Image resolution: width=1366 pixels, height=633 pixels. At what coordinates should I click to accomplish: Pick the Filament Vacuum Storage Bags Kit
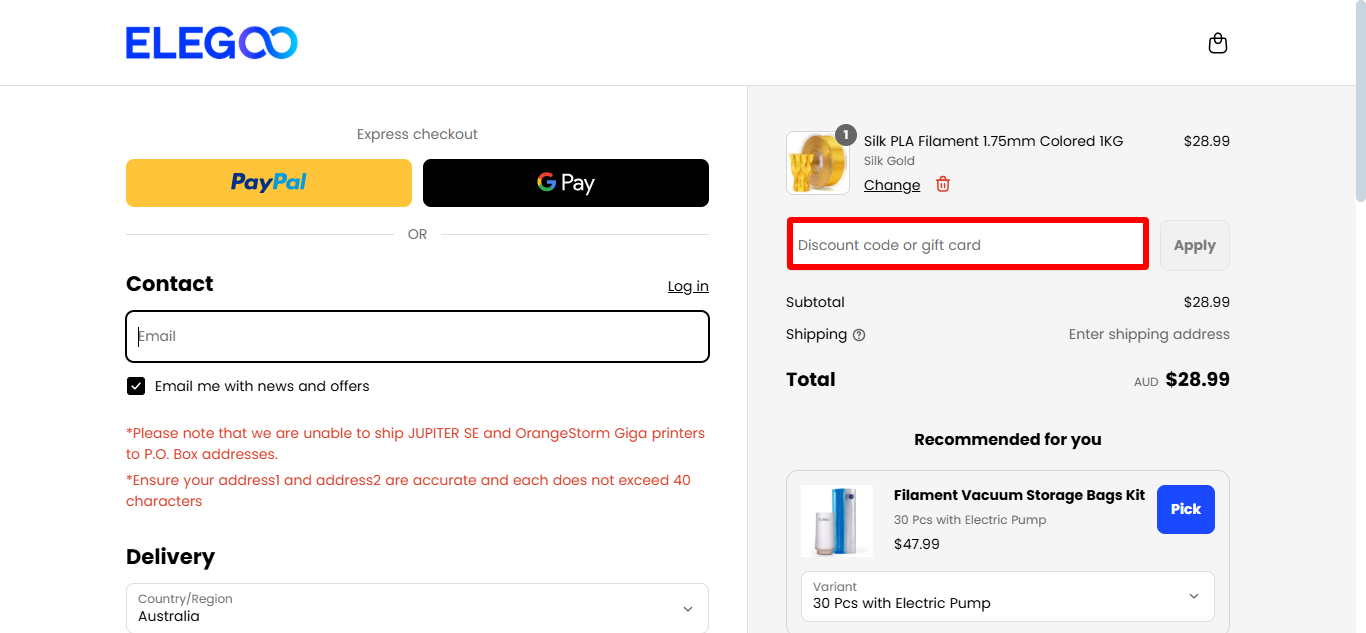(x=1185, y=509)
